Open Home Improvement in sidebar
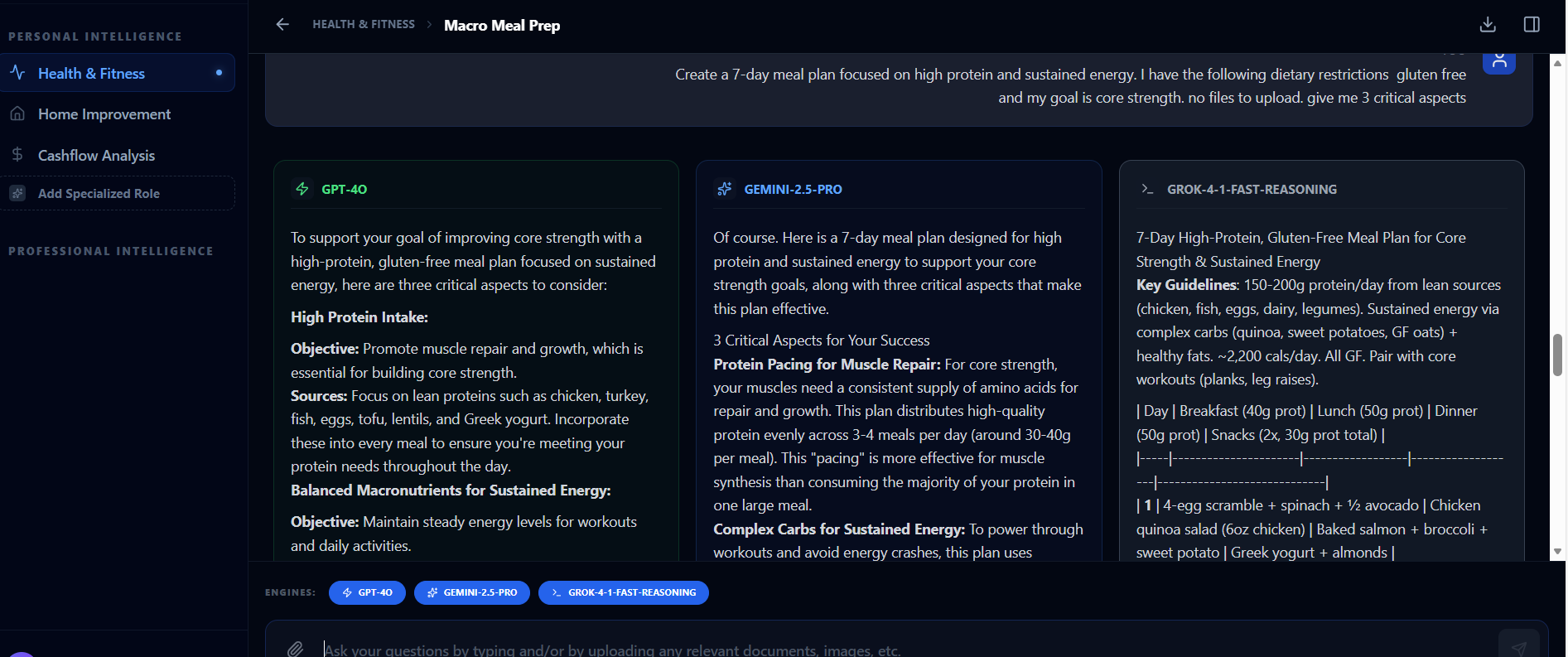 (x=104, y=114)
